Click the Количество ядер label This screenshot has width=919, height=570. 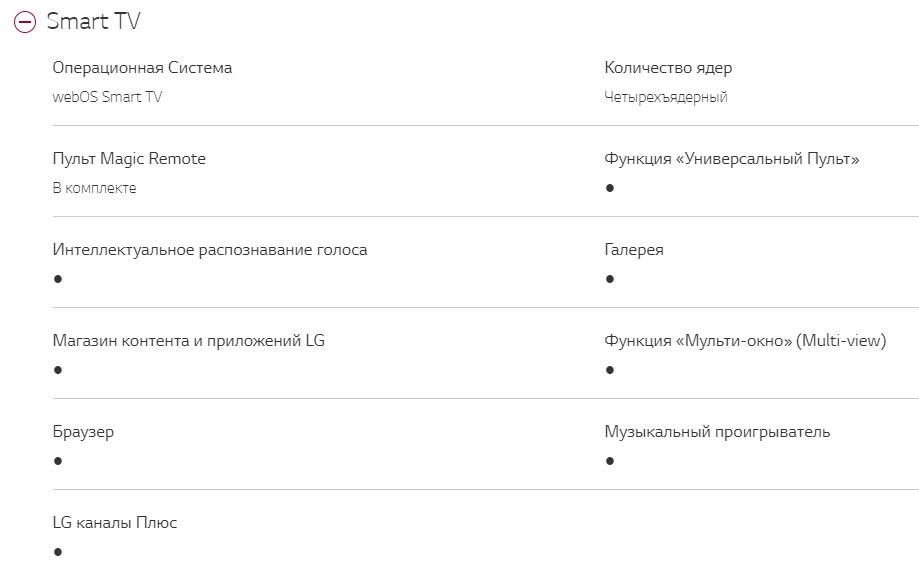tap(668, 68)
